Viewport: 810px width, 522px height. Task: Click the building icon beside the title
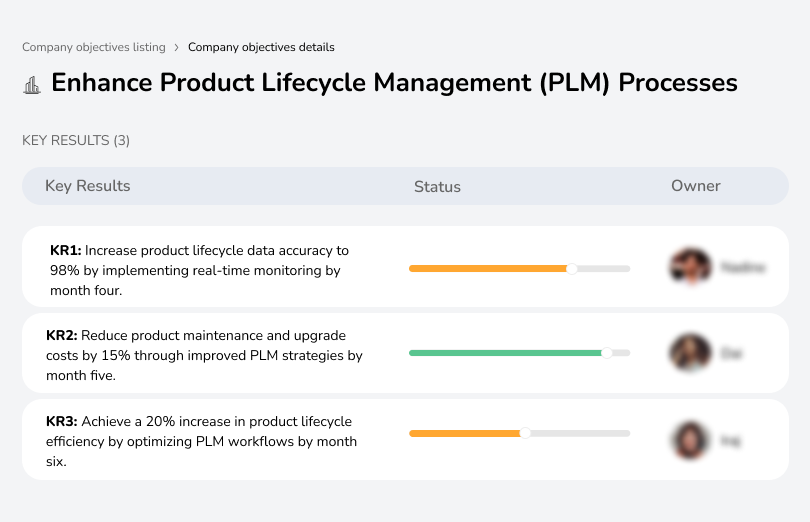[32, 85]
